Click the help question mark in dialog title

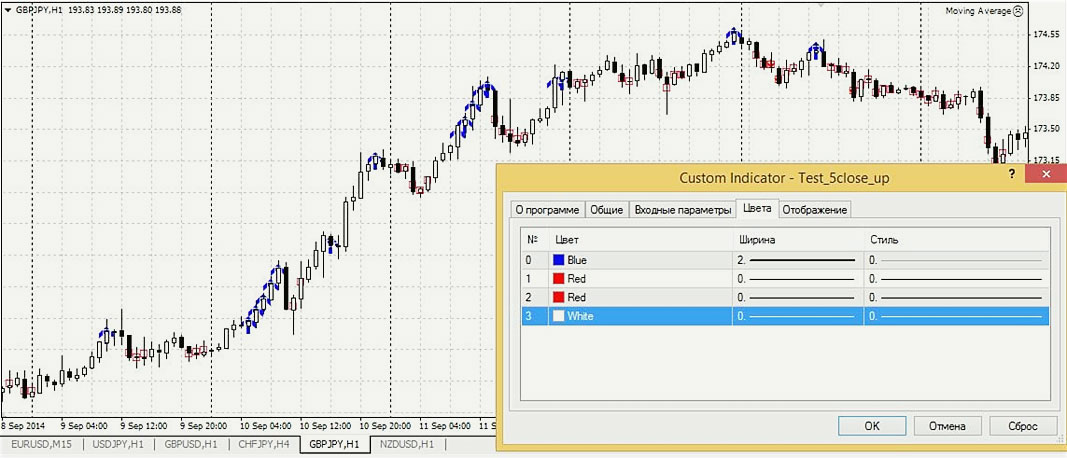(x=1010, y=173)
